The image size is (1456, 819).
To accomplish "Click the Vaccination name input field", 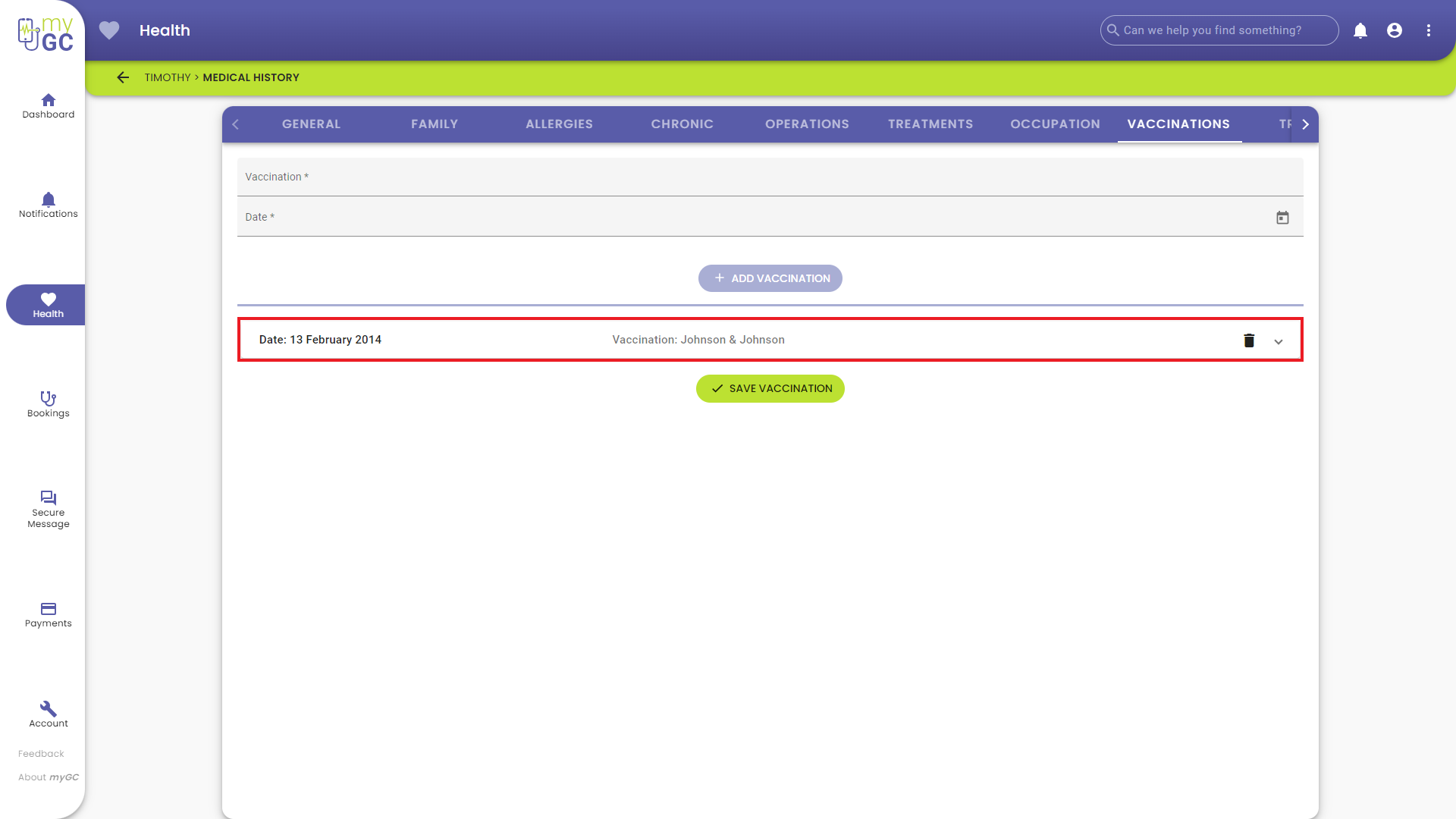I will pos(770,177).
